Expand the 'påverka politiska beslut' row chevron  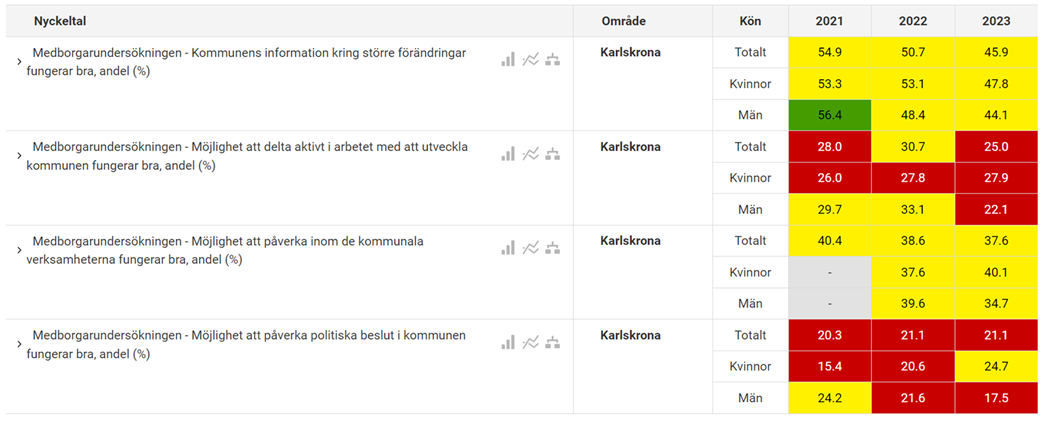(x=19, y=344)
